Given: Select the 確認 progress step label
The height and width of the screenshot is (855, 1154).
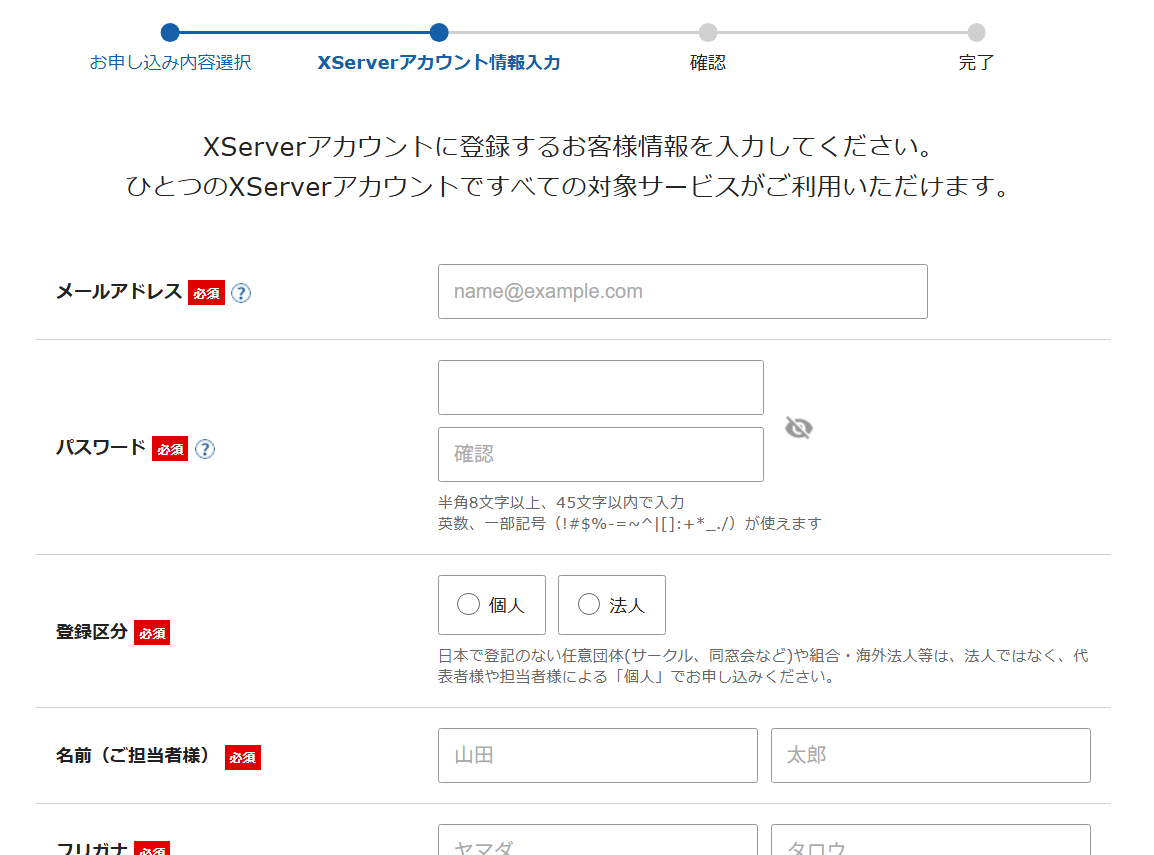Looking at the screenshot, I should [707, 63].
